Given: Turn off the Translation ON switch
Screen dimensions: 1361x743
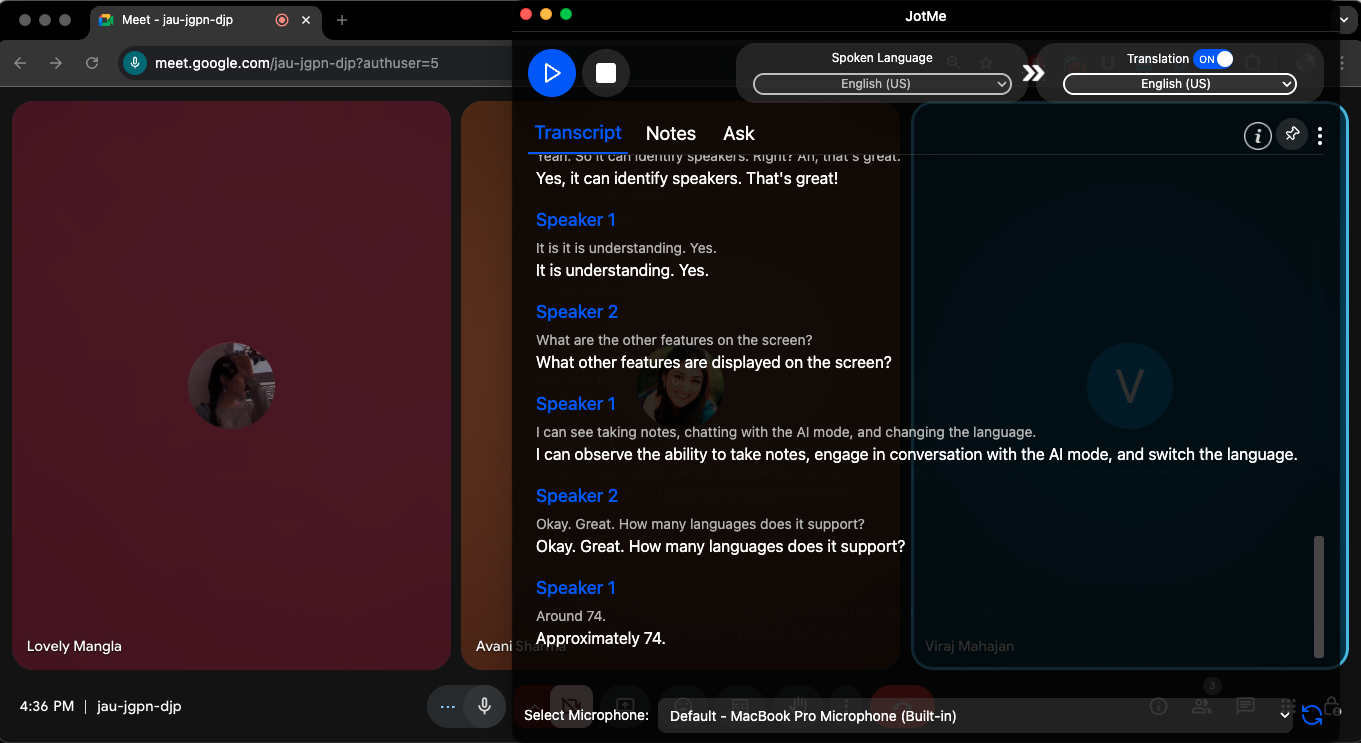Looking at the screenshot, I should [x=1214, y=59].
